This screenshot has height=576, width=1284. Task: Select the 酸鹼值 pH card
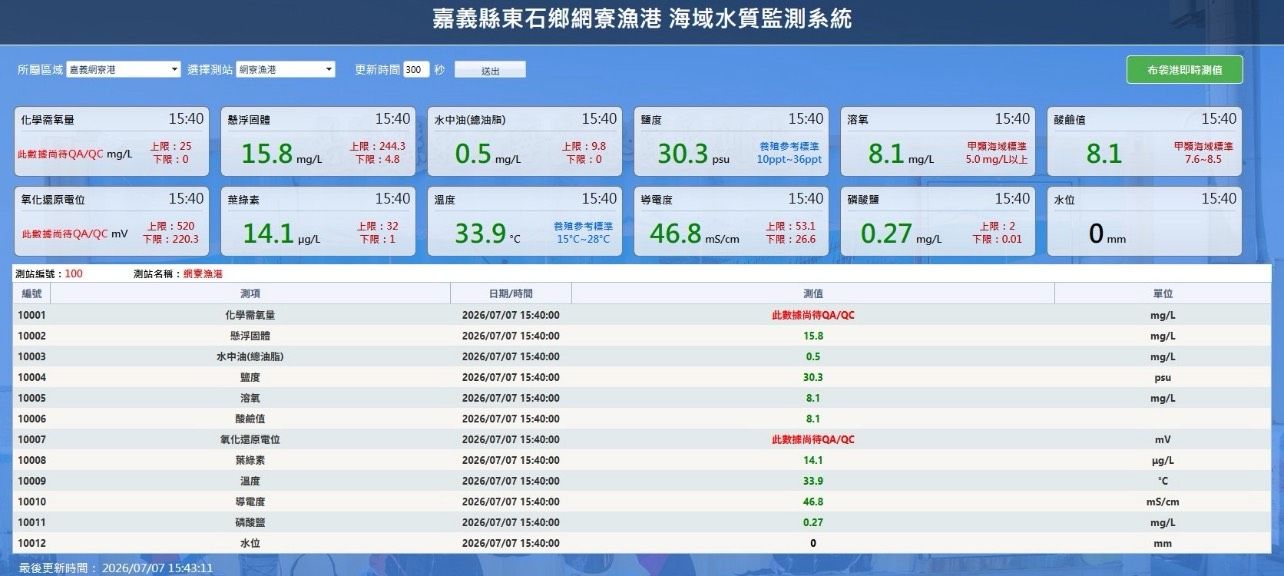(1144, 141)
